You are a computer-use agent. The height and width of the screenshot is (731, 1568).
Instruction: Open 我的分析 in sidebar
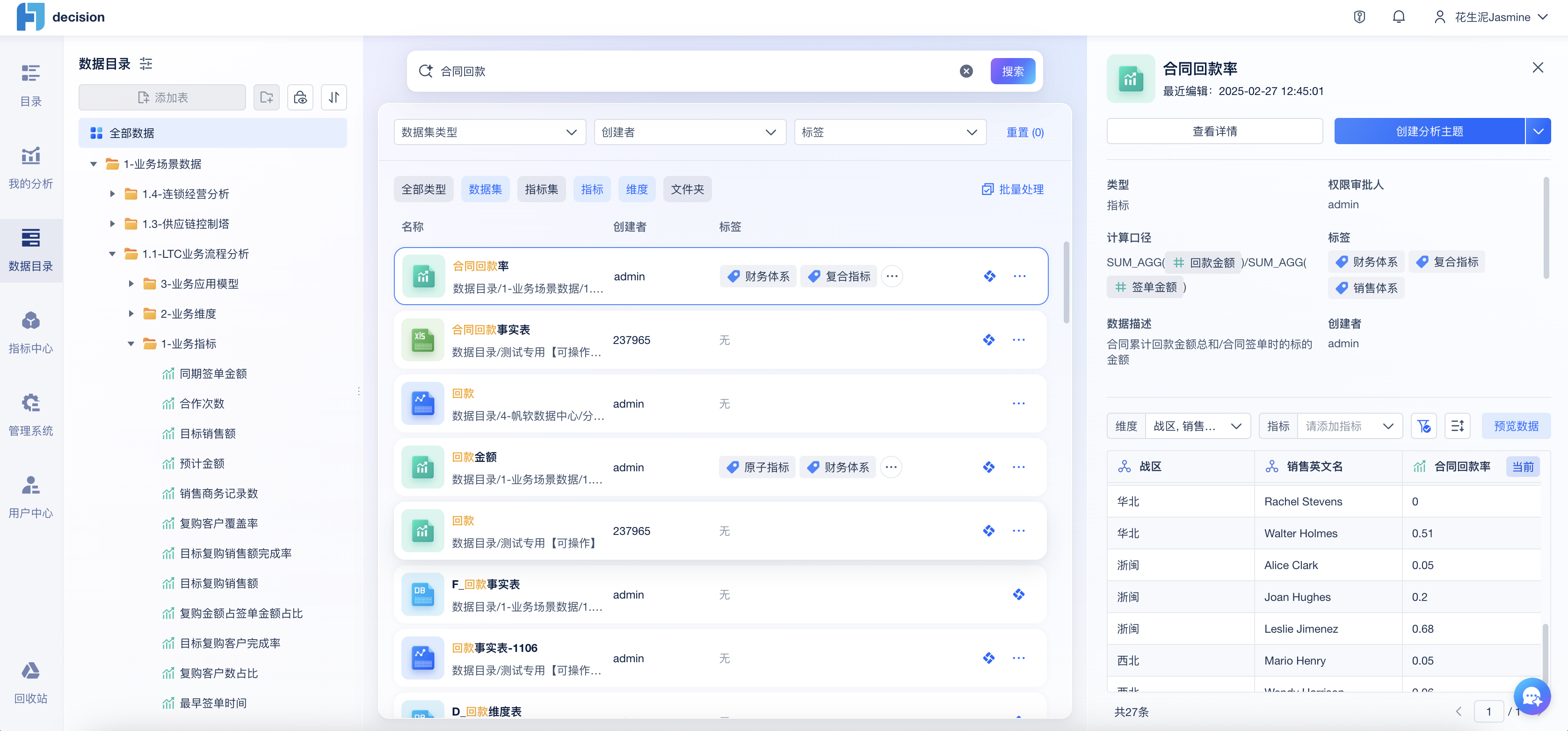click(31, 168)
